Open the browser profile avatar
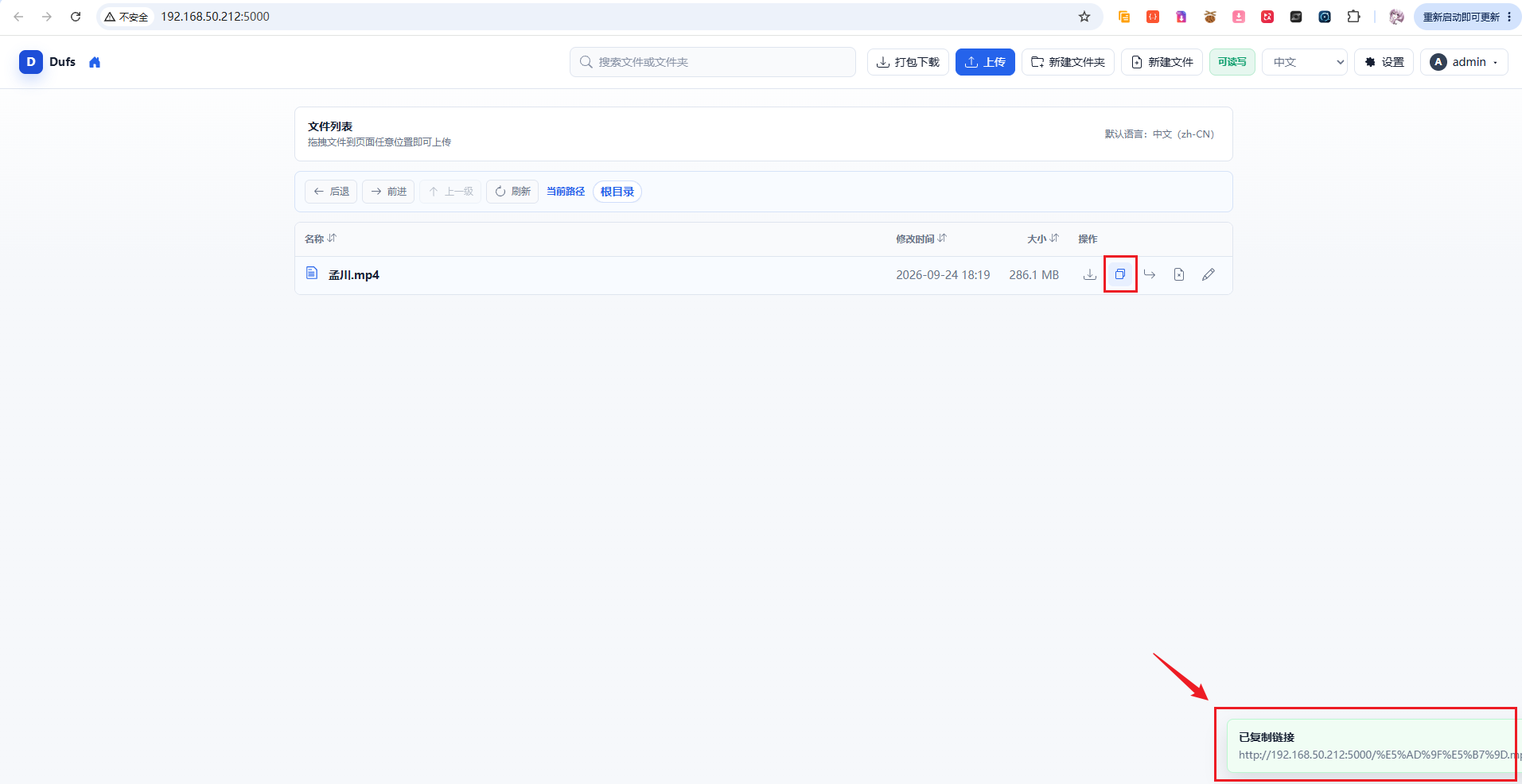This screenshot has width=1522, height=784. 1396,17
